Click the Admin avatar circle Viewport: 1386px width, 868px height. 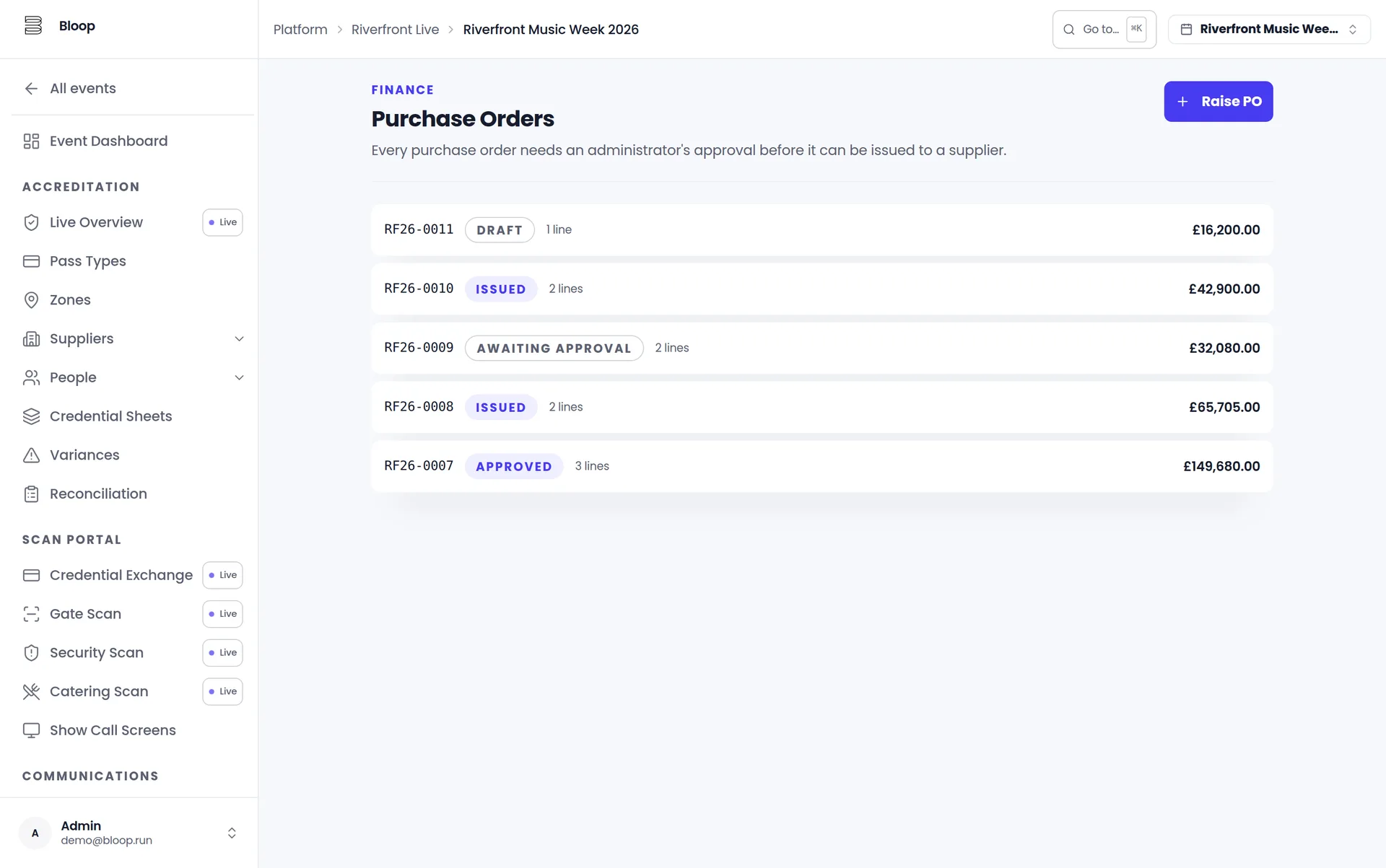[x=35, y=833]
